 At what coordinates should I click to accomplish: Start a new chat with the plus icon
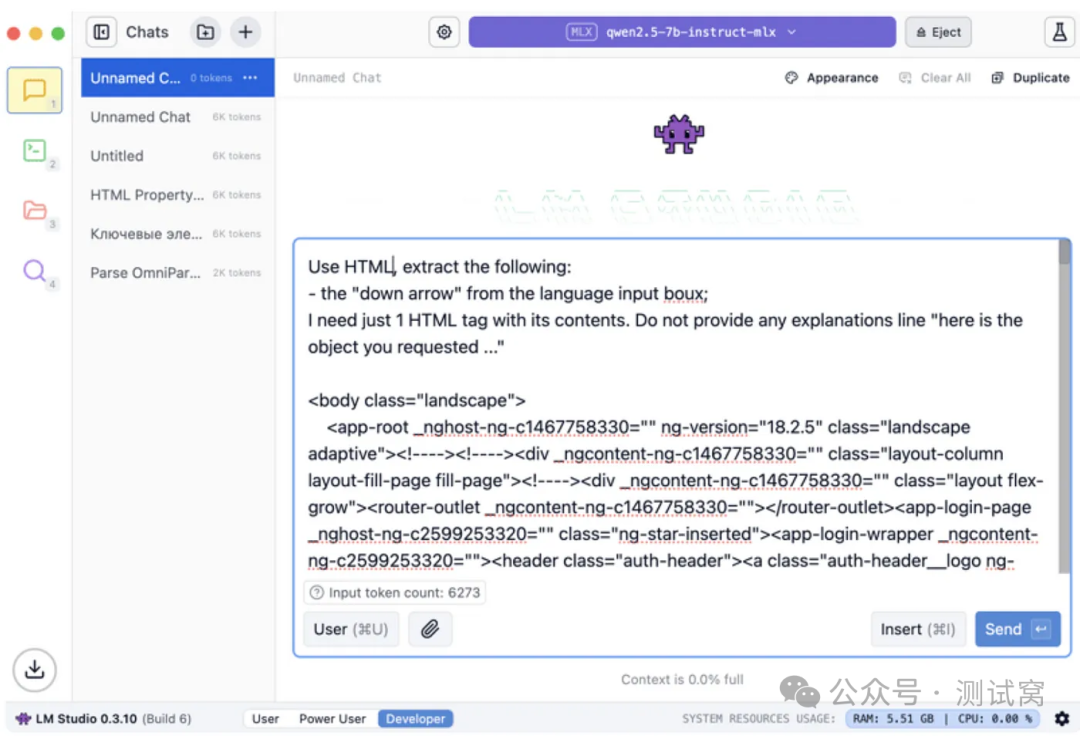point(245,32)
